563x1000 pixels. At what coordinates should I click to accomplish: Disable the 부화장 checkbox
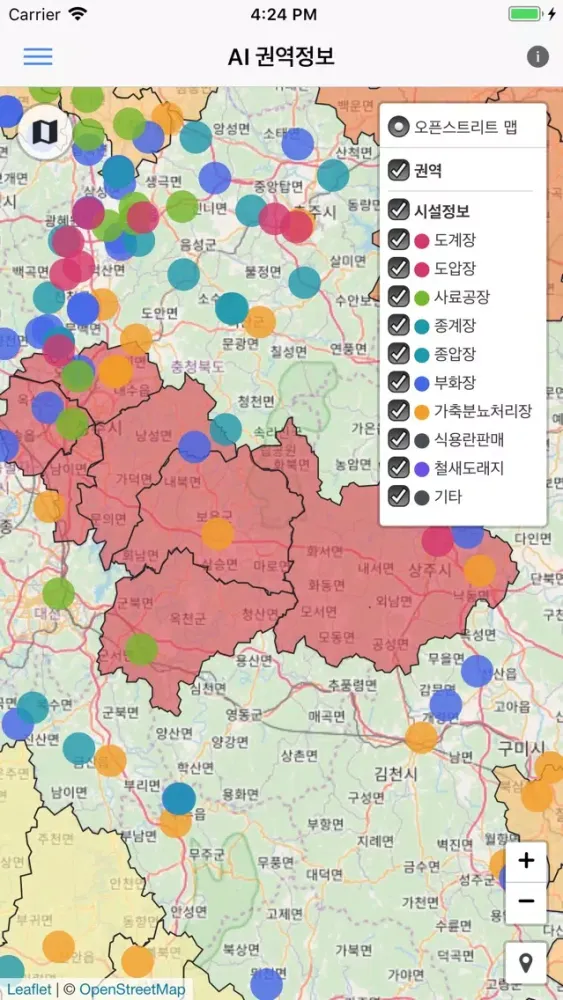click(x=398, y=382)
